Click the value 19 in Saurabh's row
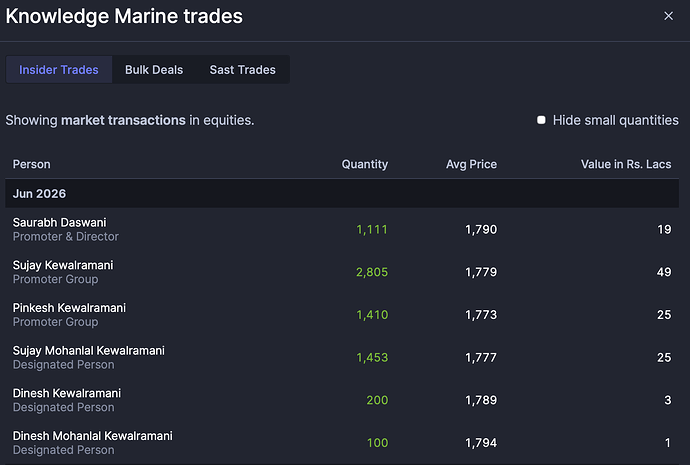The width and height of the screenshot is (690, 465). click(664, 229)
